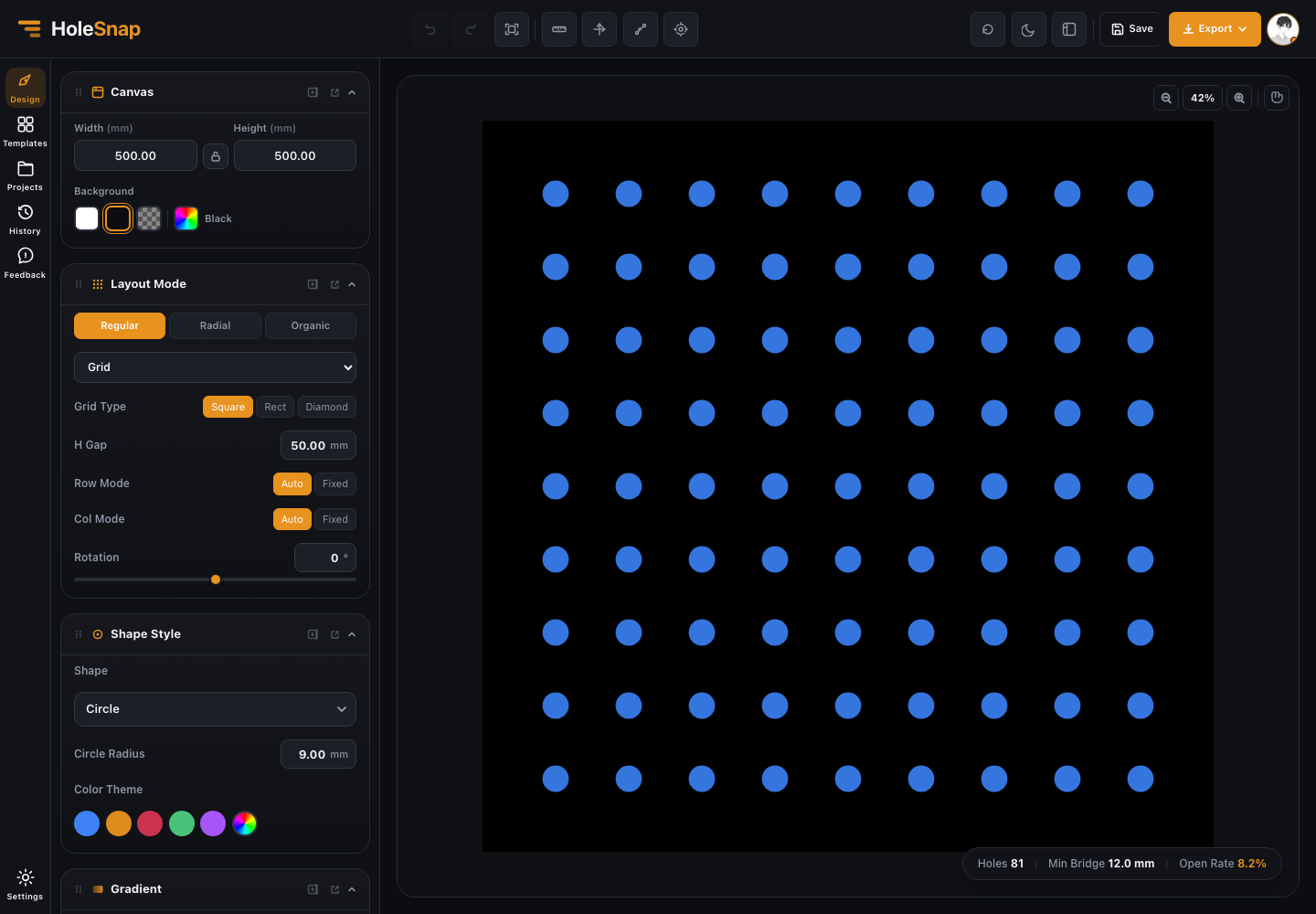The width and height of the screenshot is (1316, 914).
Task: Choose Square grid type
Action: [228, 407]
